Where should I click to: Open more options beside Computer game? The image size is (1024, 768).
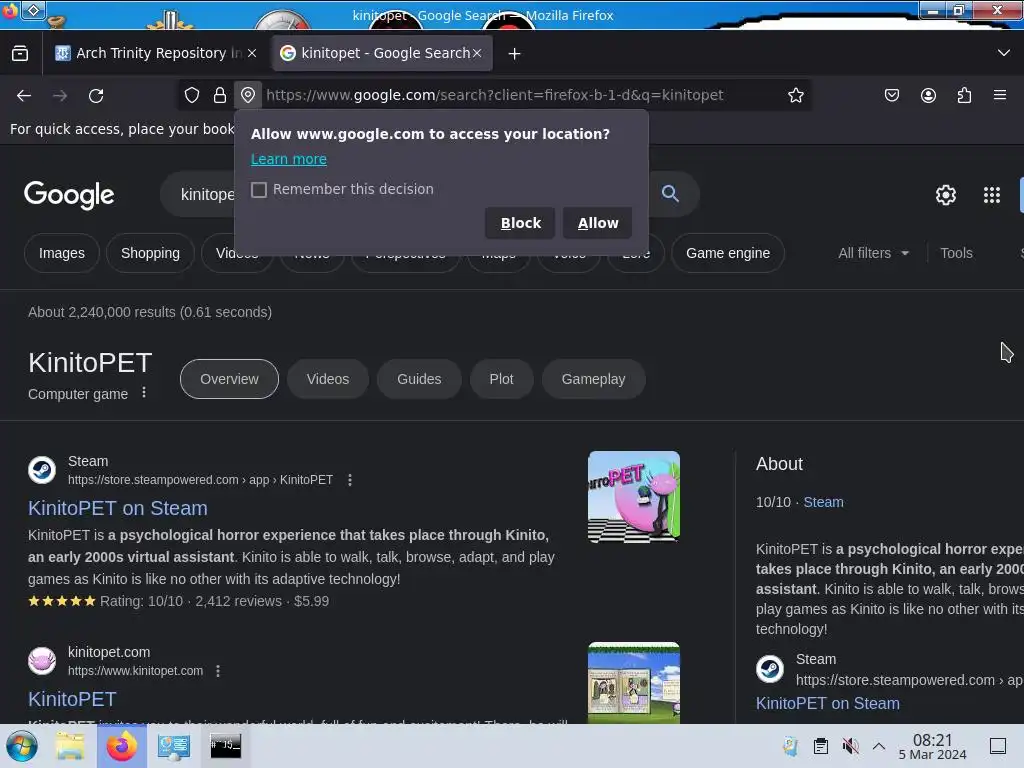144,393
